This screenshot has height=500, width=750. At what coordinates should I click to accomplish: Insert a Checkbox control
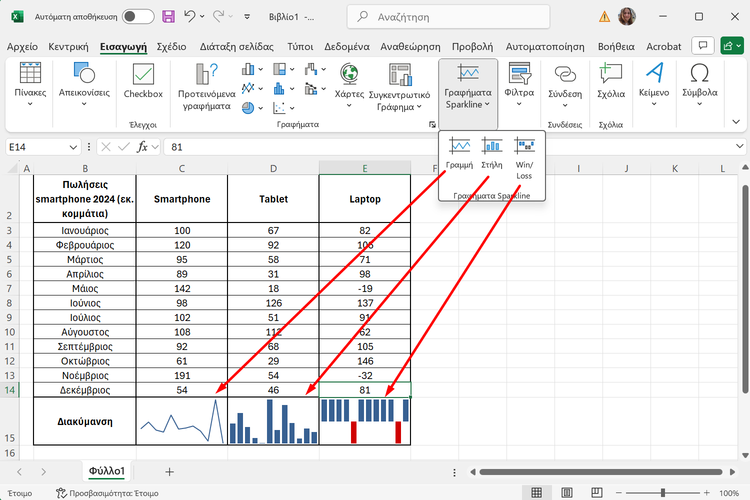[143, 80]
